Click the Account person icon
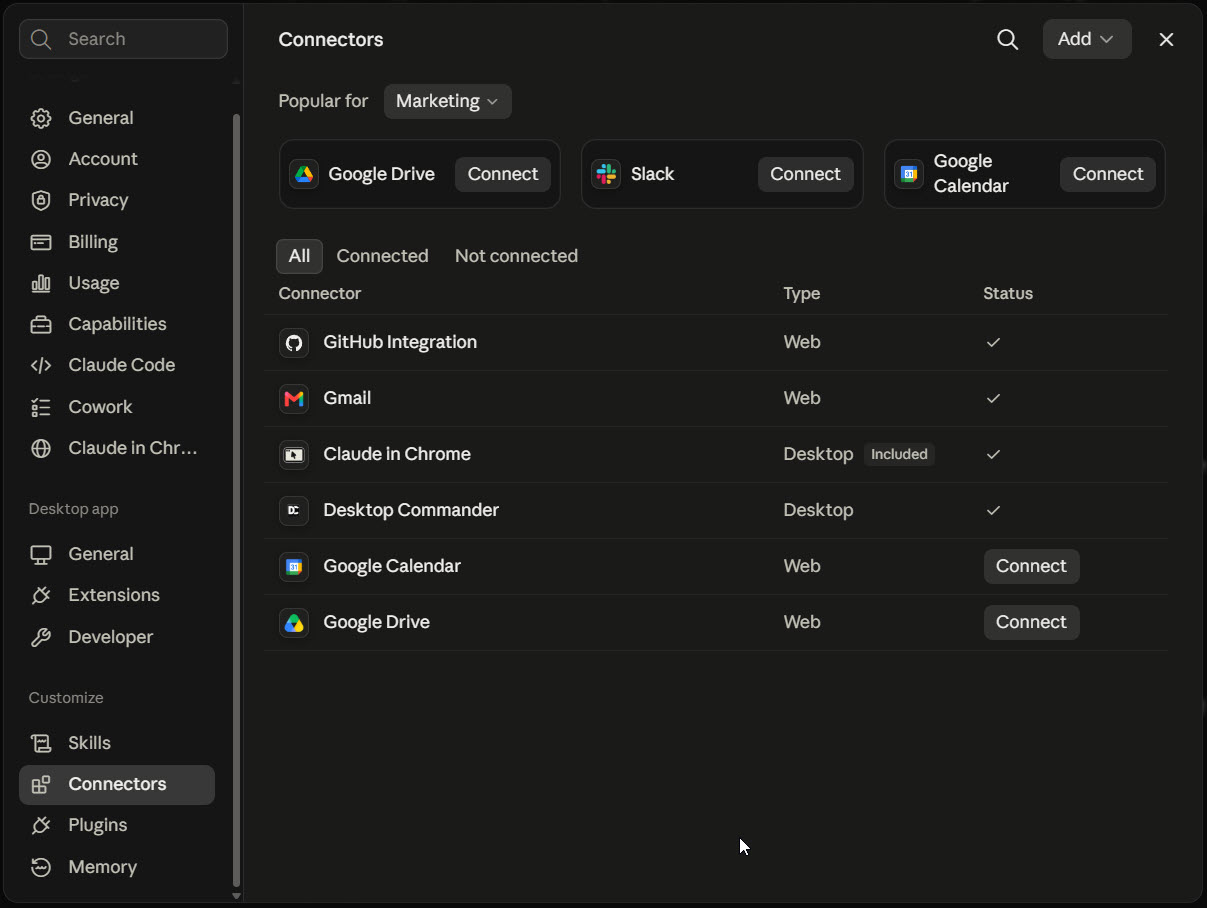The height and width of the screenshot is (908, 1207). 41,159
